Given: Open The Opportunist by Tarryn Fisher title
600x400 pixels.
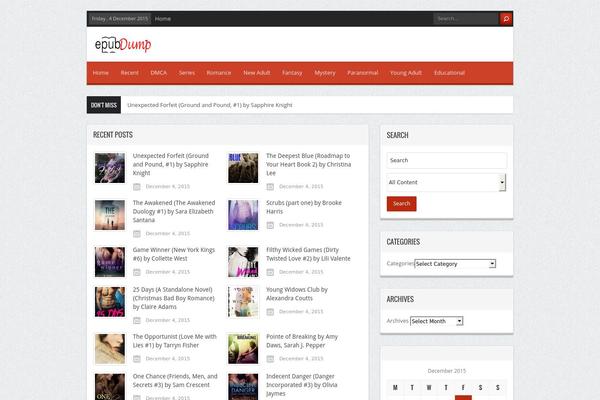Looking at the screenshot, I should coord(174,341).
